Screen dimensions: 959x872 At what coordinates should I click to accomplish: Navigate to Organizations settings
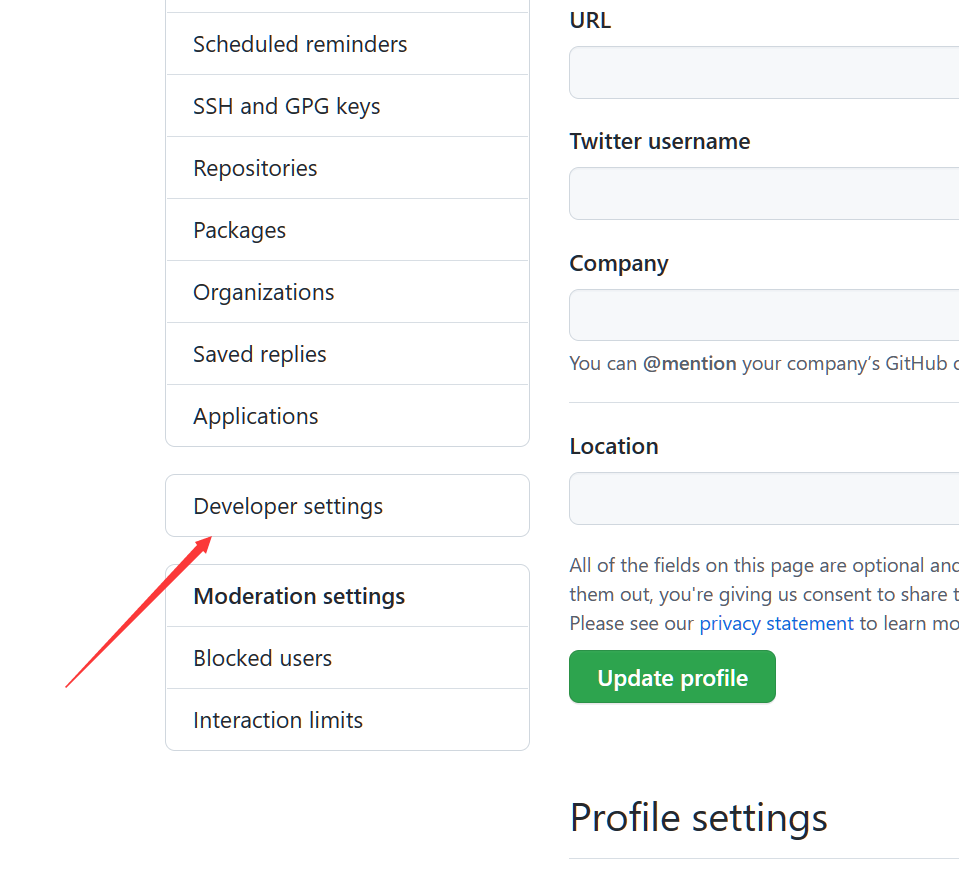[x=264, y=292]
